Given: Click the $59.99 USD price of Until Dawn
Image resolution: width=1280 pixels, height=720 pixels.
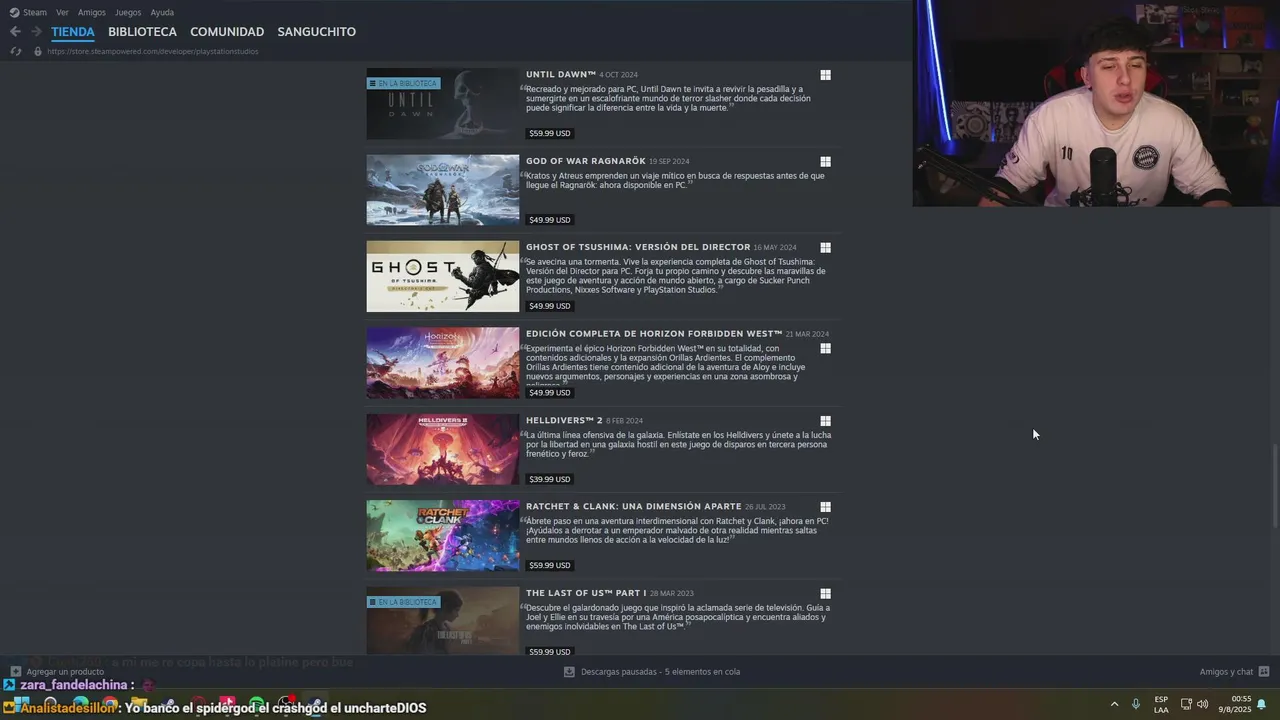Looking at the screenshot, I should point(550,133).
